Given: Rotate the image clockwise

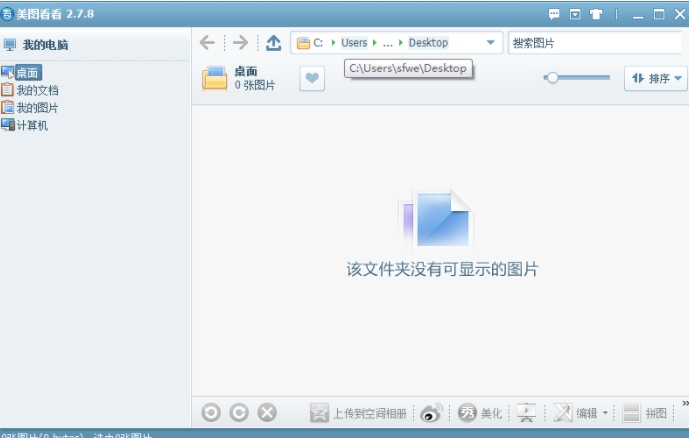Looking at the screenshot, I should coord(239,412).
